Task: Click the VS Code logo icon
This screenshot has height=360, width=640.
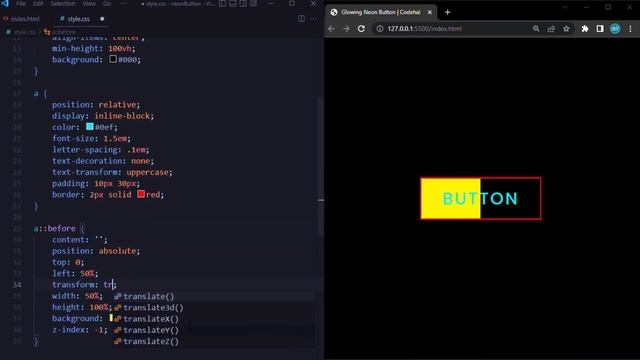Action: pos(5,3)
